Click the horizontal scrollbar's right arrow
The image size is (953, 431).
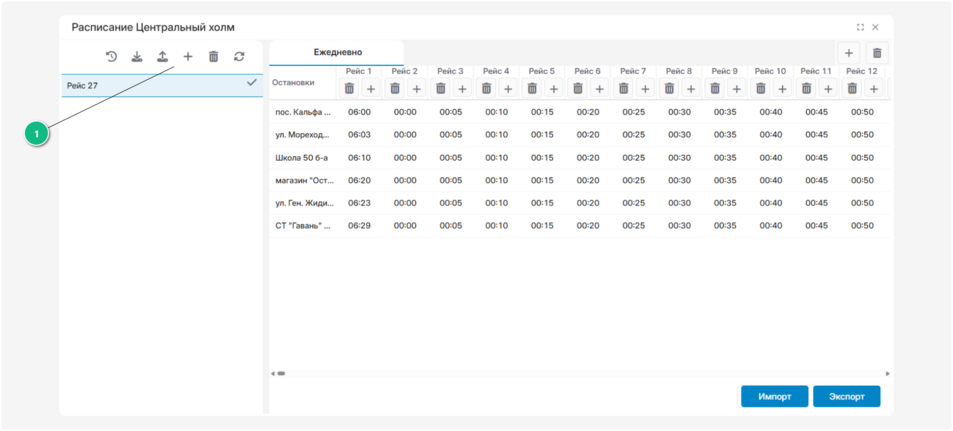(887, 374)
